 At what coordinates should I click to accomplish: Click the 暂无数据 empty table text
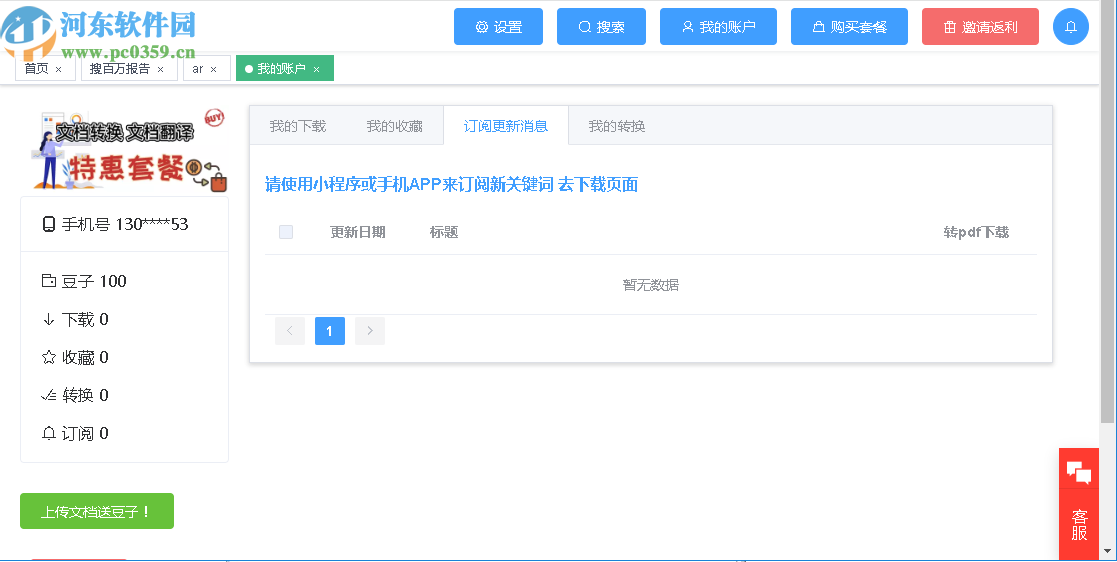650,285
